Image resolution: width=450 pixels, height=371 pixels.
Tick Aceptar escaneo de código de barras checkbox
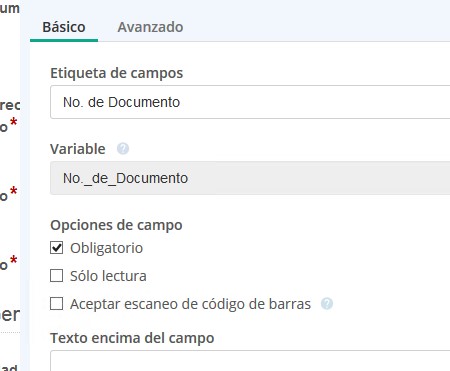click(57, 304)
